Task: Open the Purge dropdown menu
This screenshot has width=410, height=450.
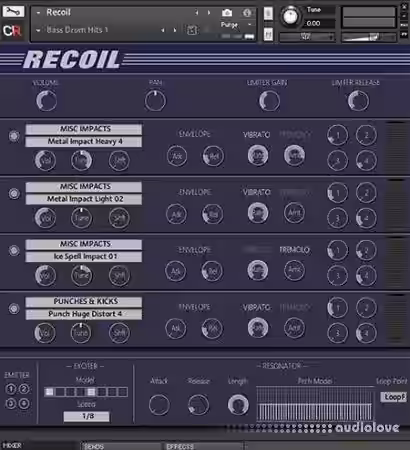Action: (235, 25)
